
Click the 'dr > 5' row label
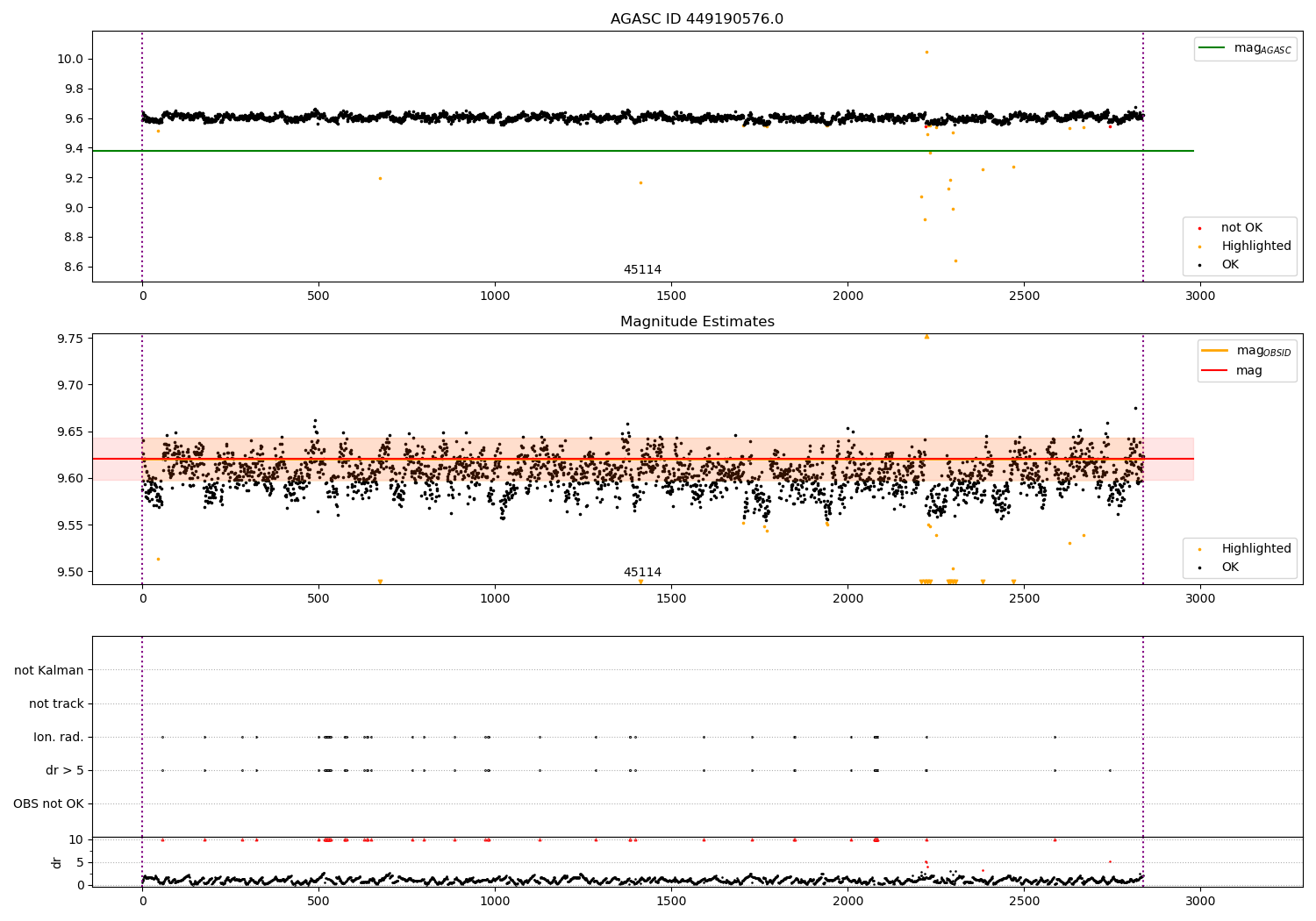[65, 770]
